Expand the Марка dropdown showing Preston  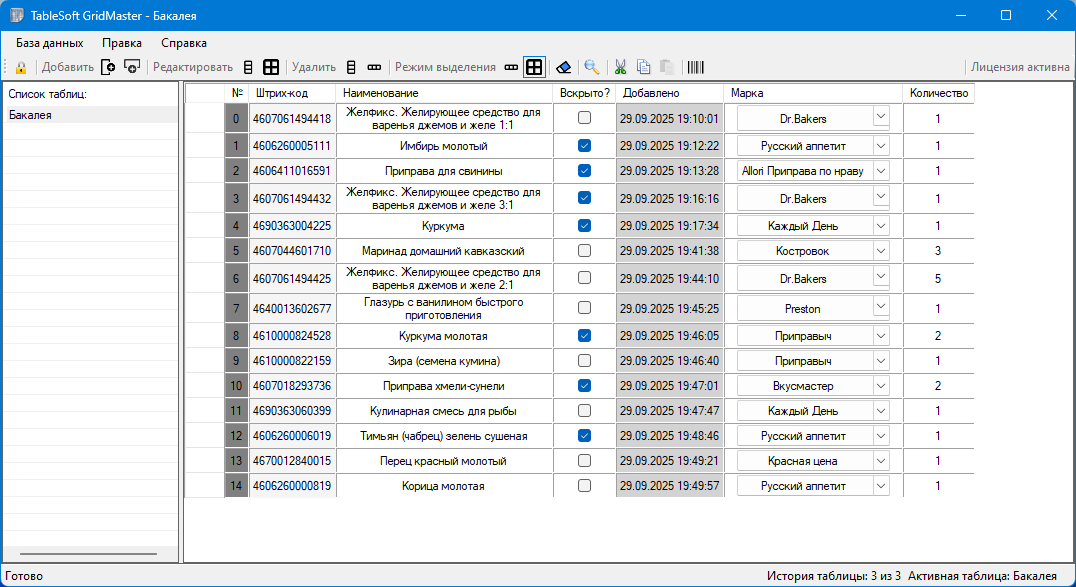click(880, 309)
